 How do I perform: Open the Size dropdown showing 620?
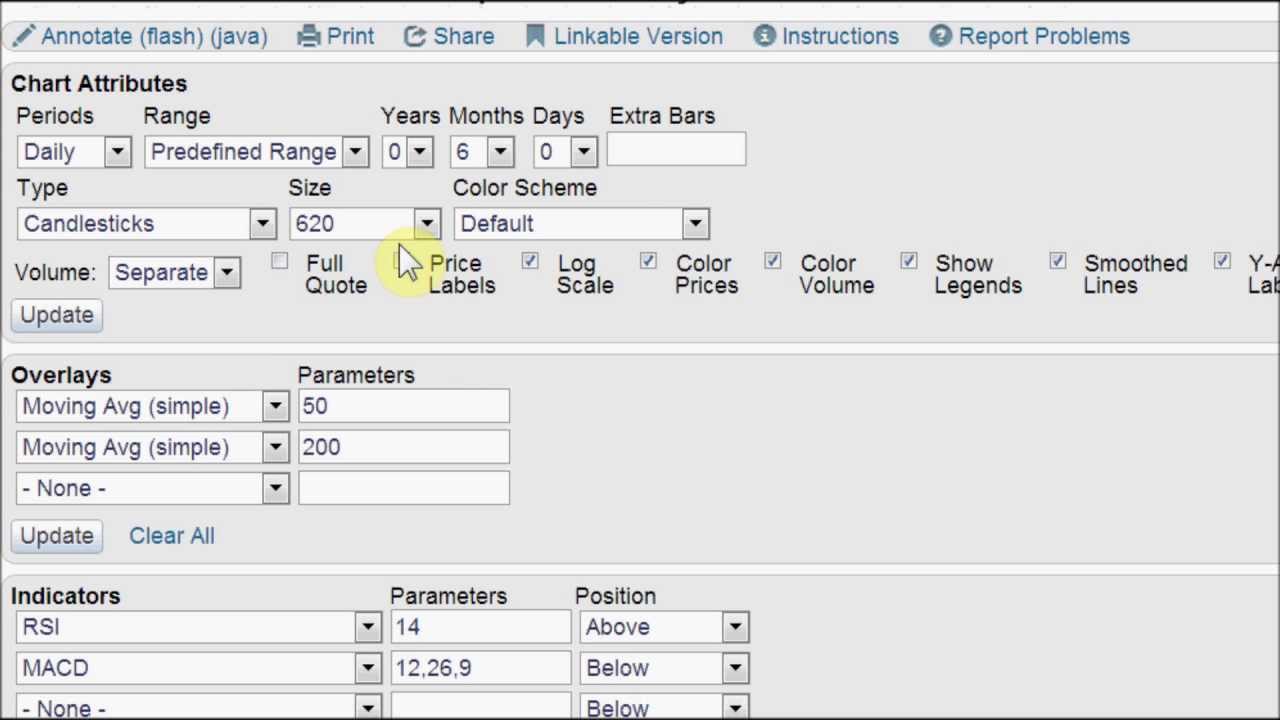point(365,224)
